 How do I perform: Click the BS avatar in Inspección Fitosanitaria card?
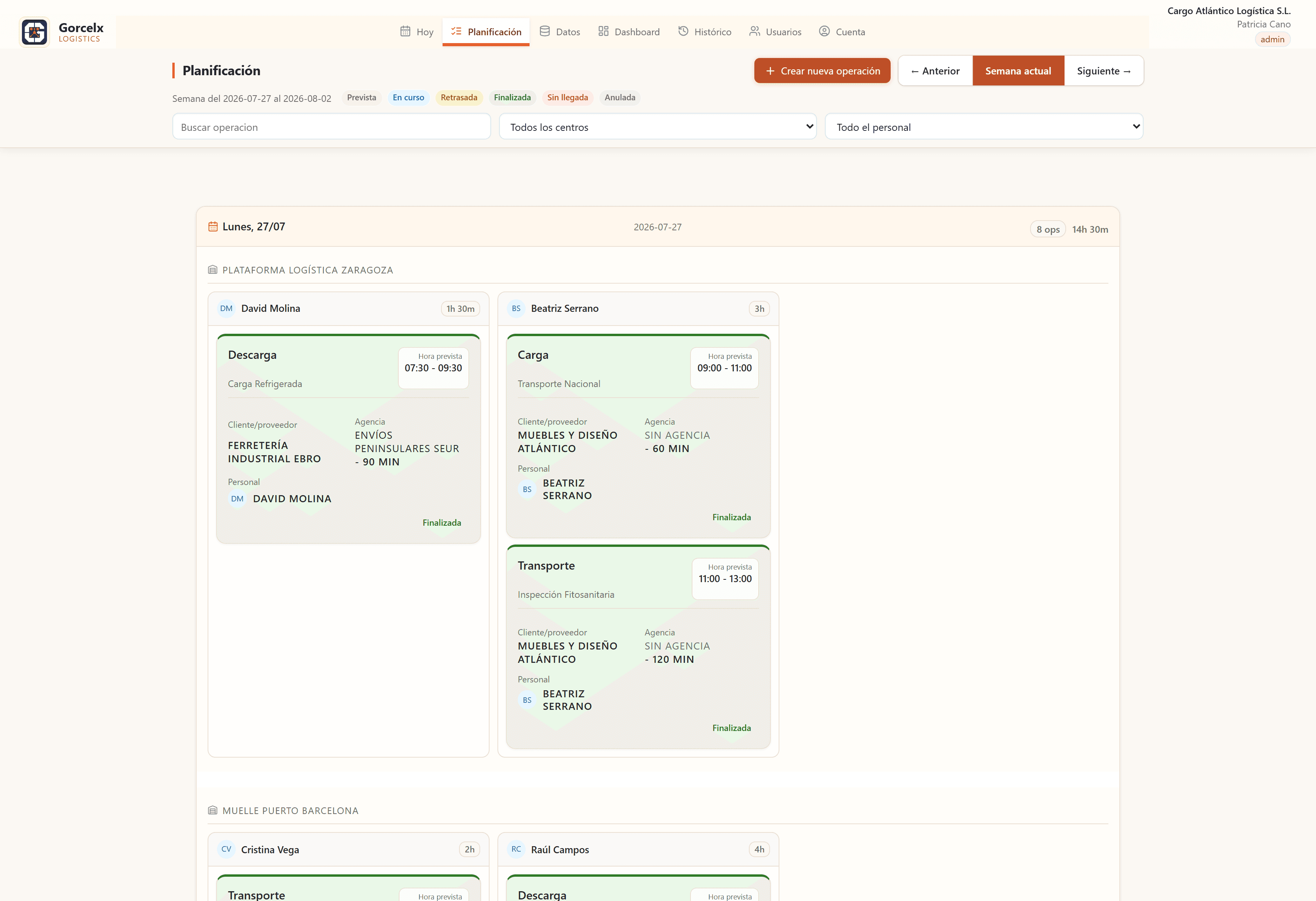point(527,700)
